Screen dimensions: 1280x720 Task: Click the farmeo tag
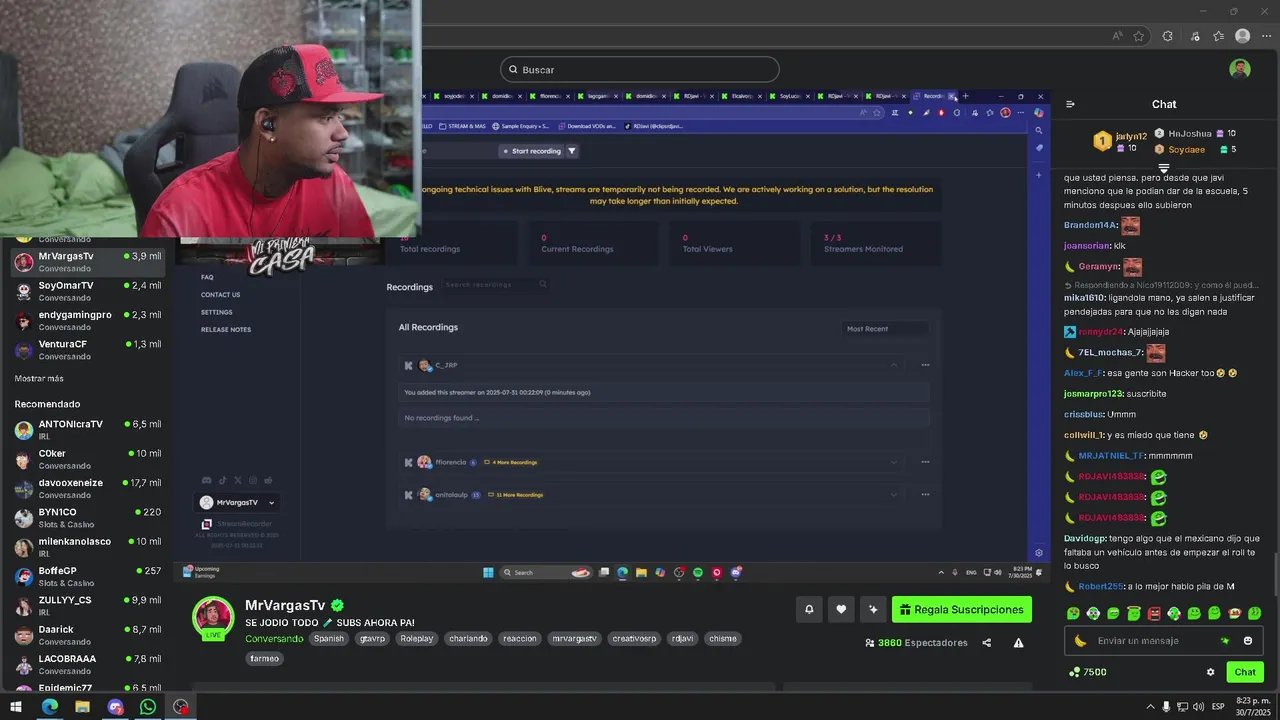pyautogui.click(x=264, y=658)
